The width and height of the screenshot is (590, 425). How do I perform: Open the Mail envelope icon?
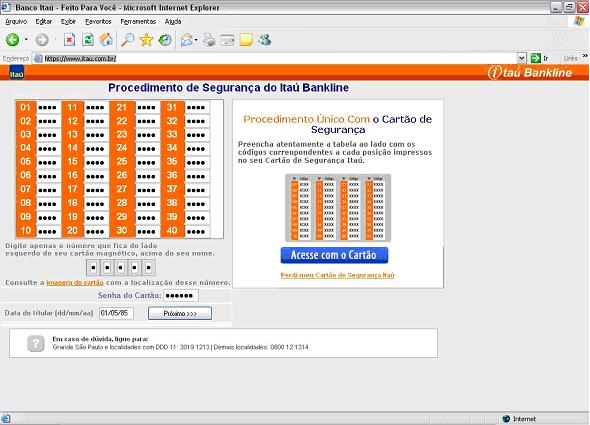click(x=187, y=40)
